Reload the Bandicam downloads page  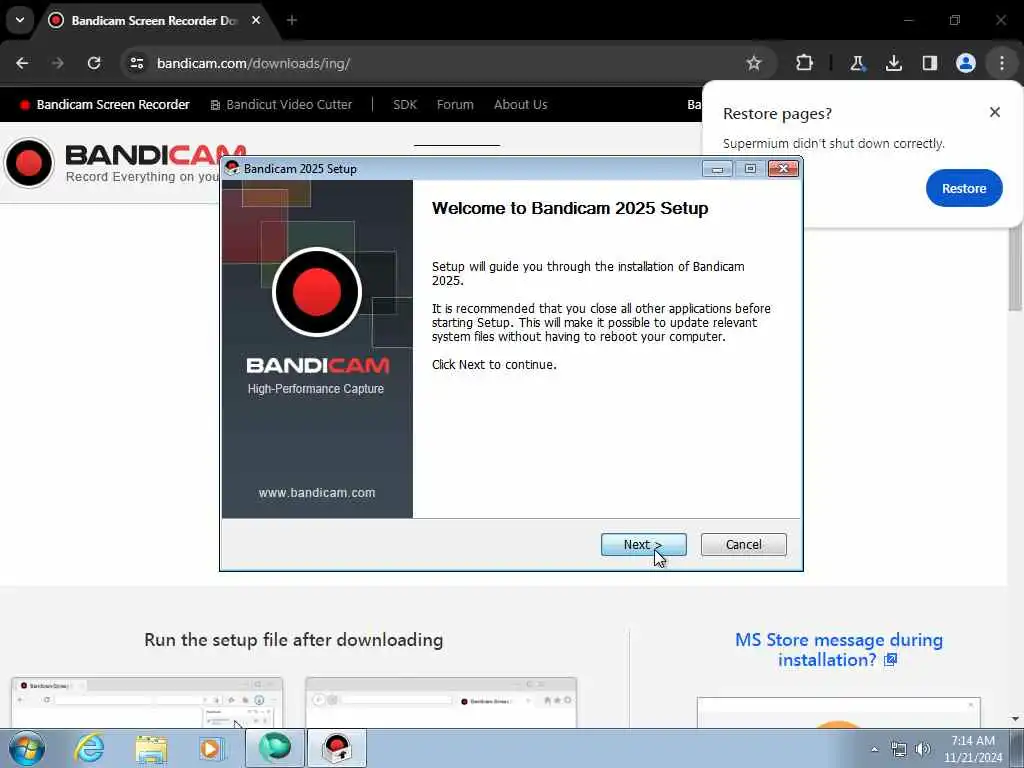click(x=94, y=63)
